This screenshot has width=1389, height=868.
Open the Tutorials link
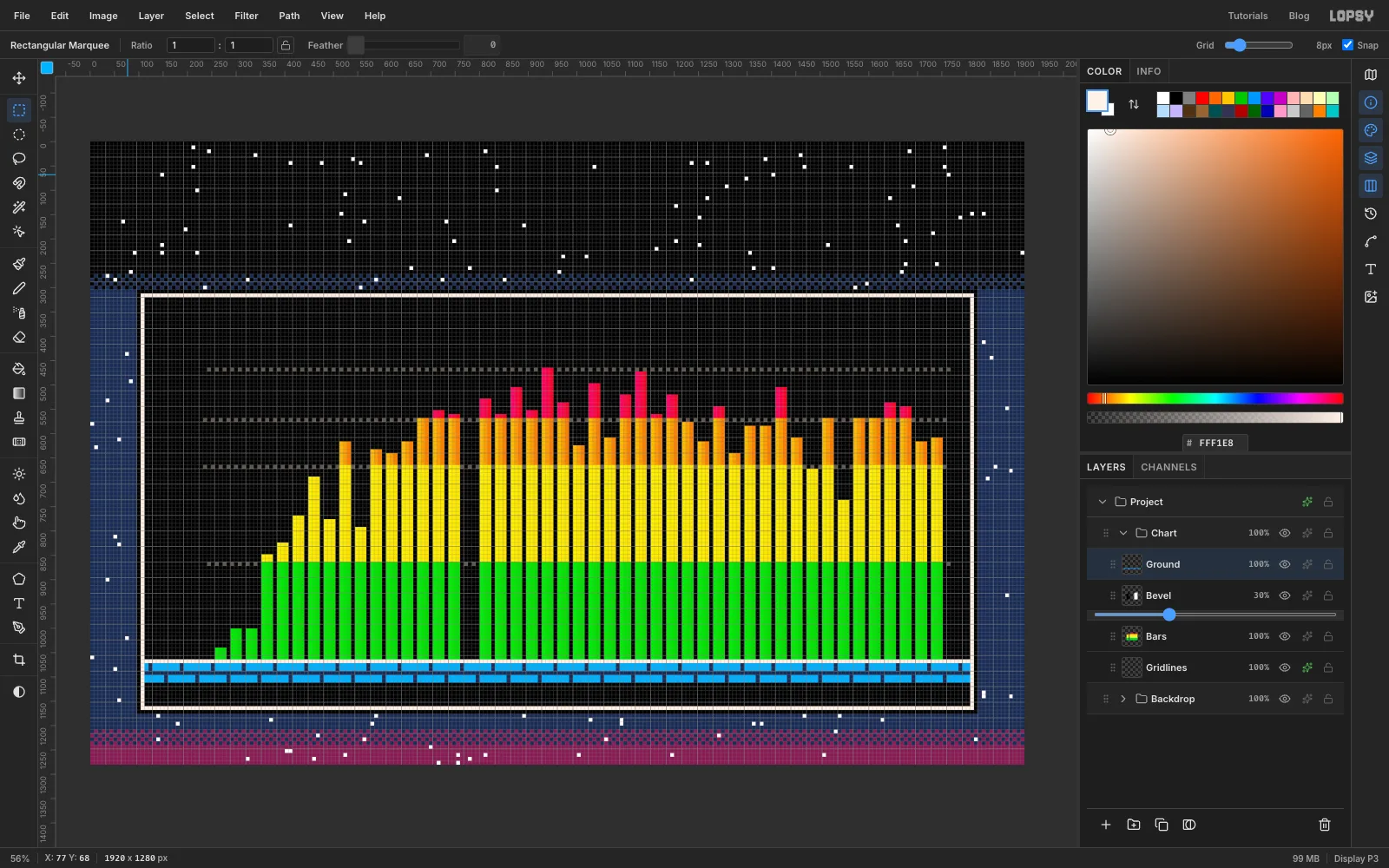click(x=1247, y=16)
